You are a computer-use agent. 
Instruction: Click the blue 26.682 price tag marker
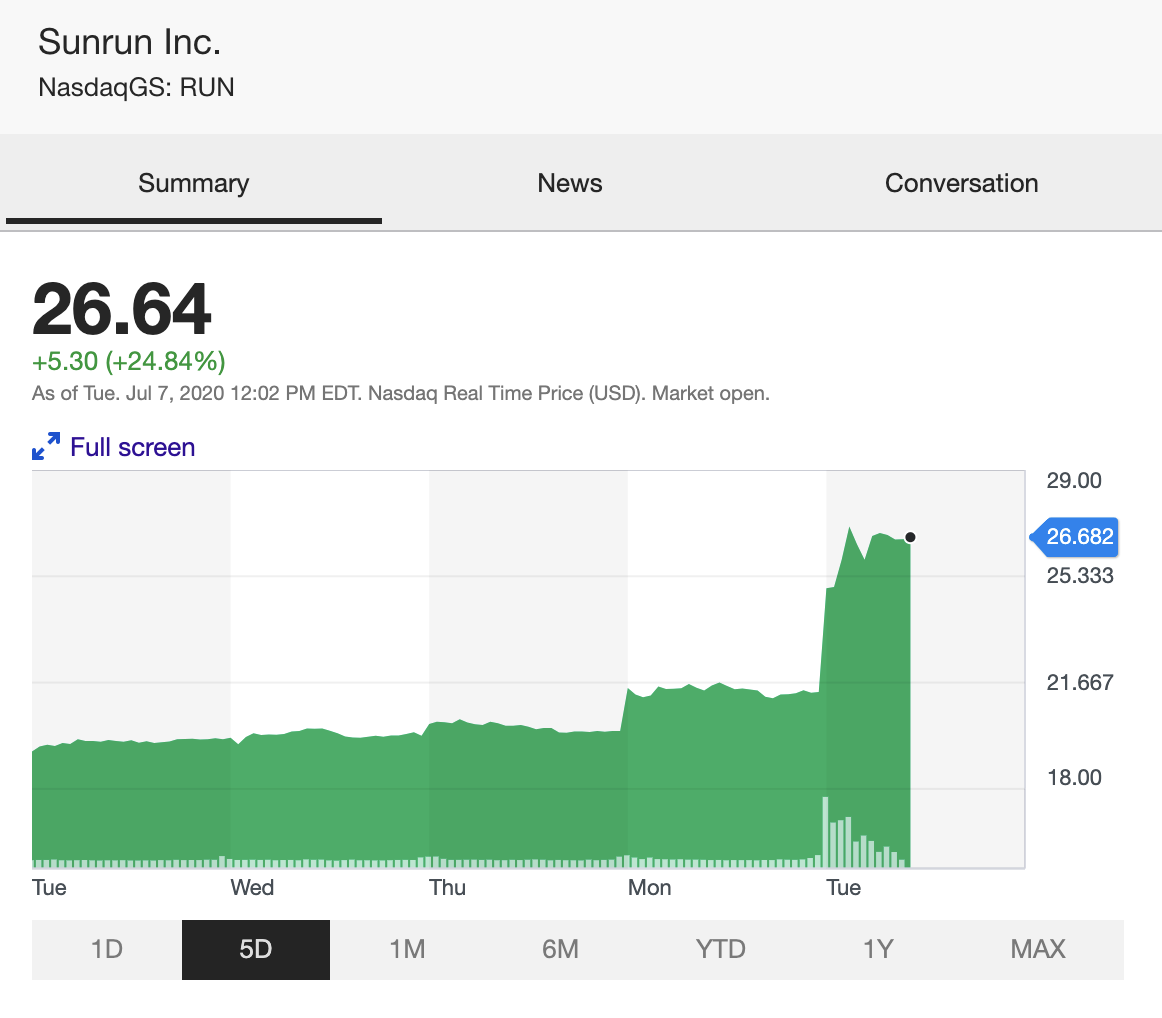(x=1076, y=537)
